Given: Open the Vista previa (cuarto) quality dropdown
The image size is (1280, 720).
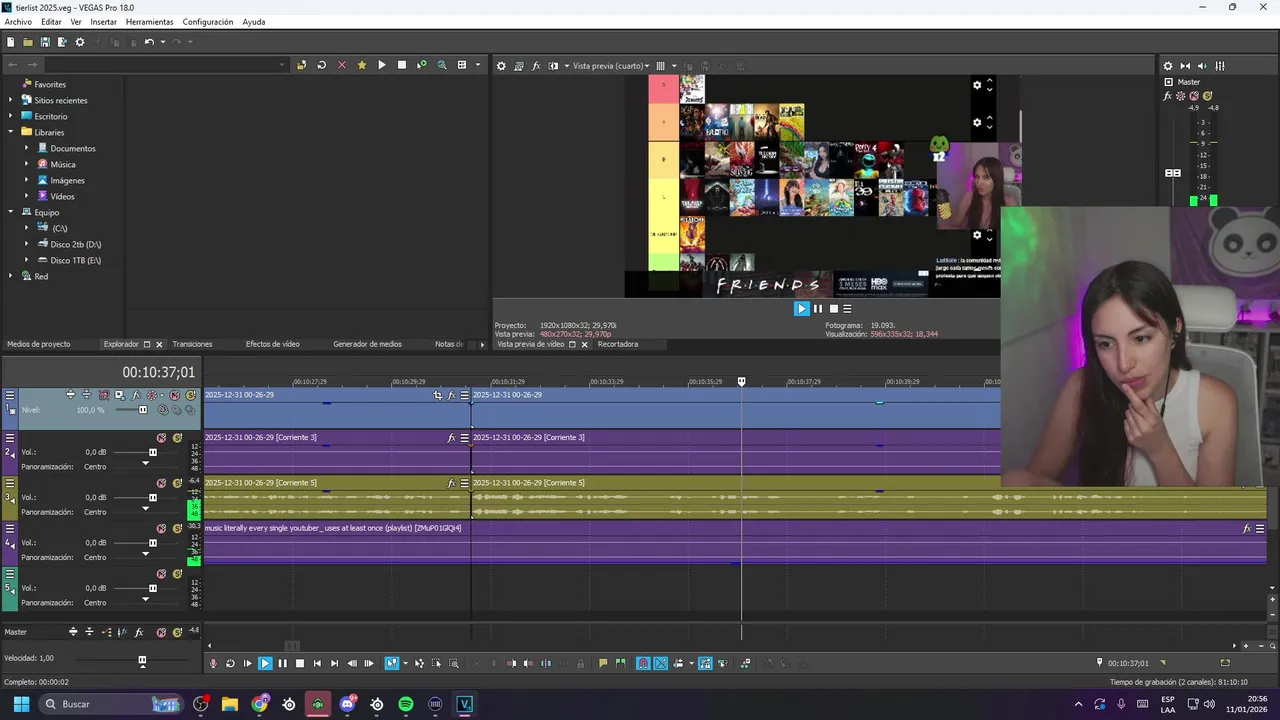Looking at the screenshot, I should pos(611,66).
